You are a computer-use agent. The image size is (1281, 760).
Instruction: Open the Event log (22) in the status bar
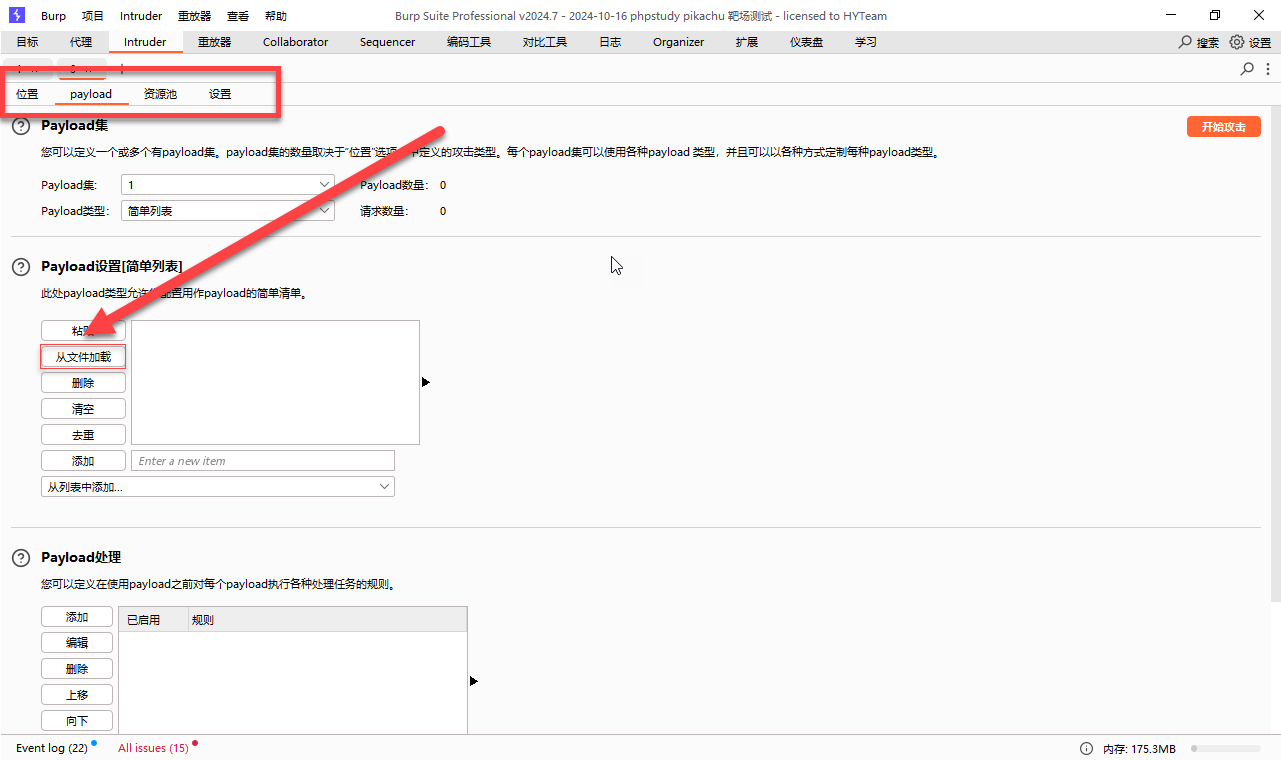(x=52, y=748)
